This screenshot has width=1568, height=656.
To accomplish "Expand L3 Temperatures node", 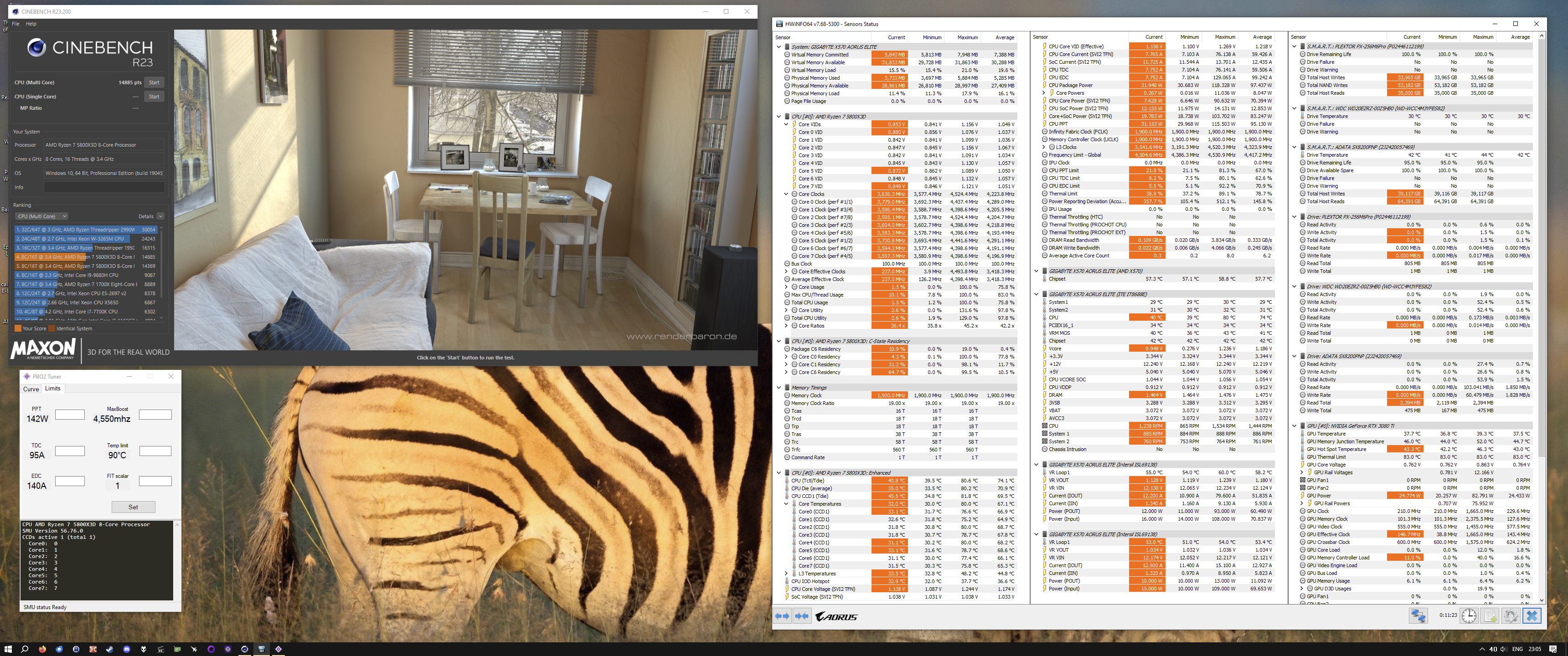I will pos(786,573).
